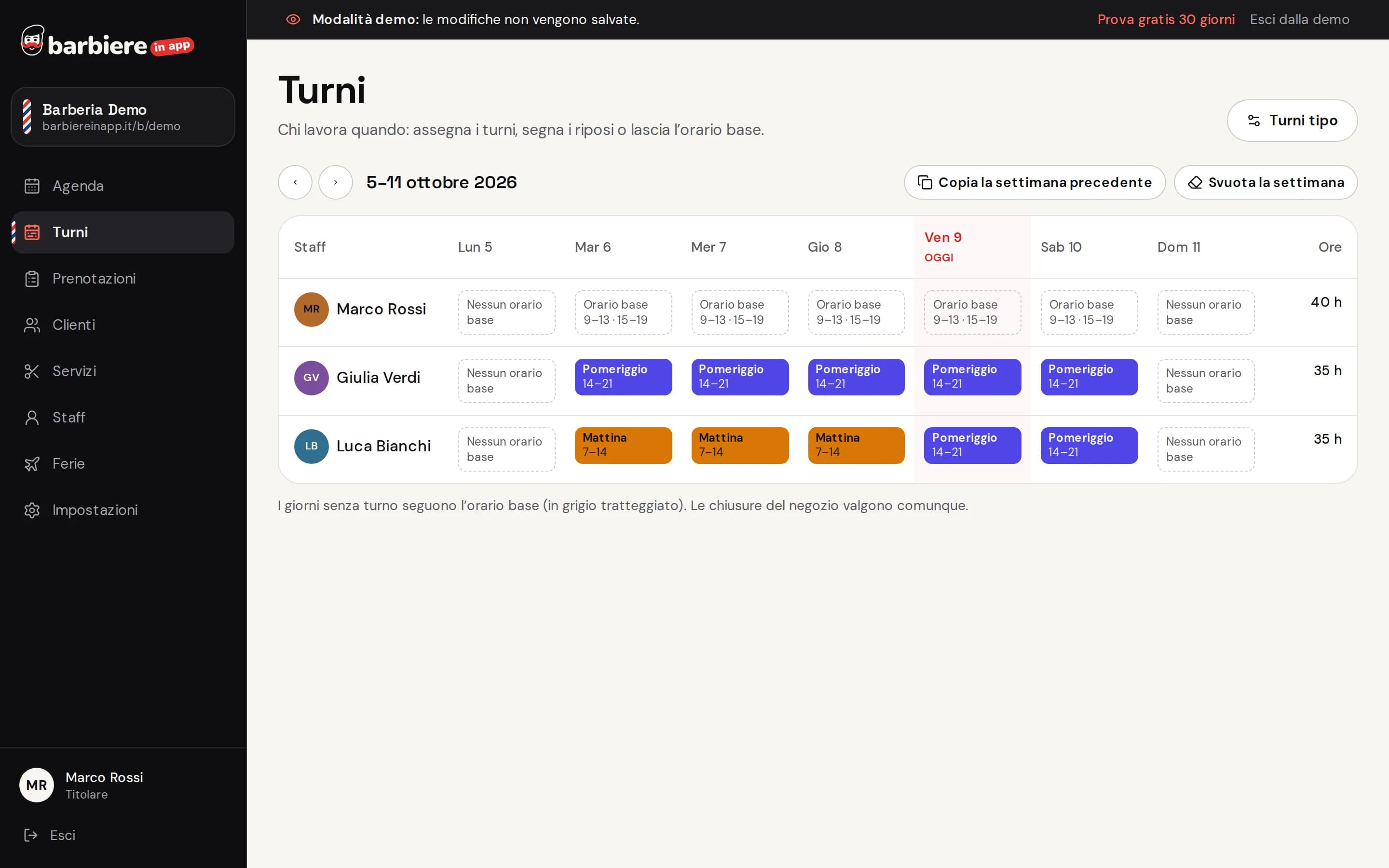This screenshot has height=868, width=1389.
Task: Click the MR profile avatar in sidebar footer
Action: coord(37,785)
